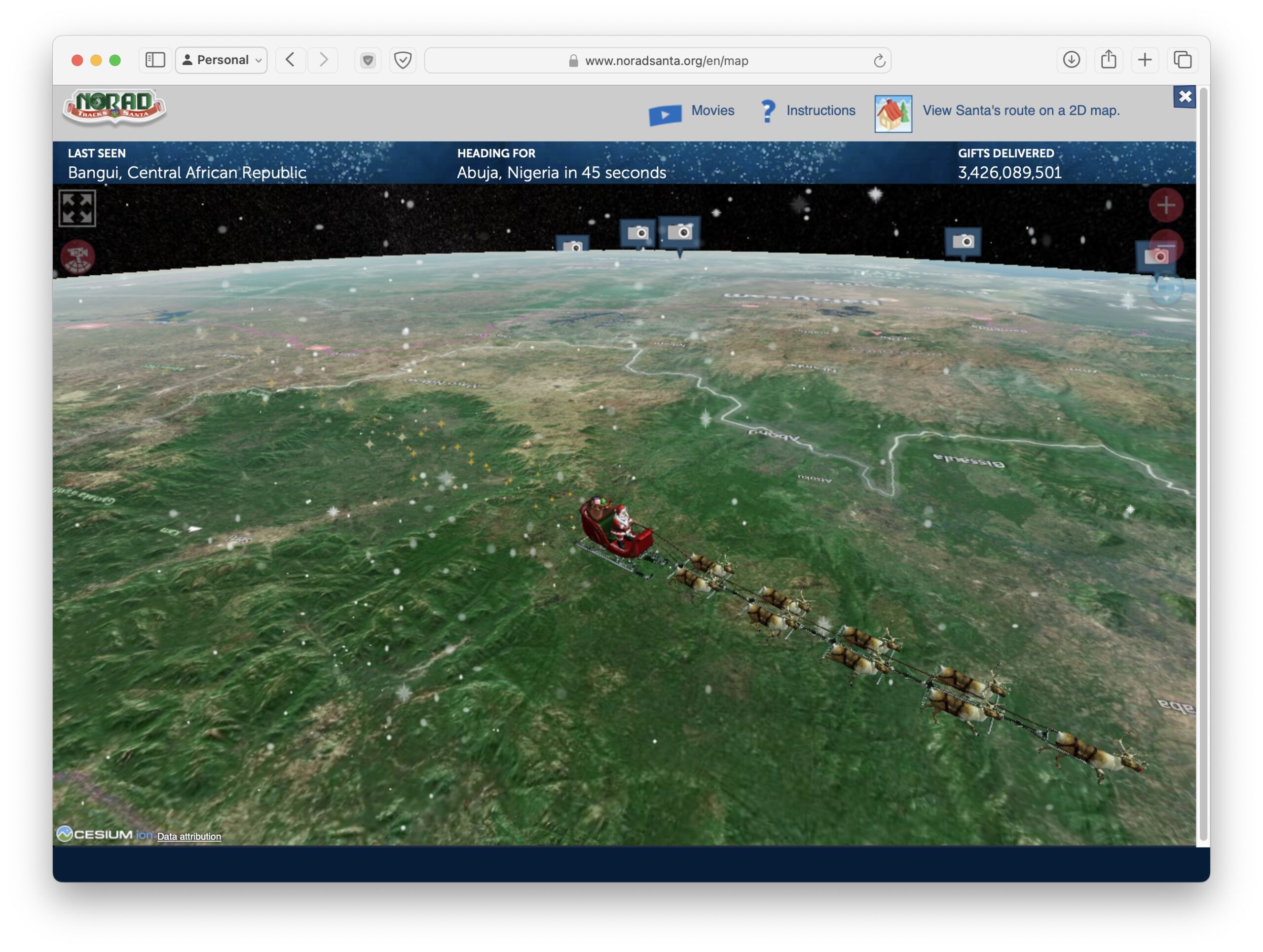The width and height of the screenshot is (1263, 952).
Task: Click the red Santa camera lock icon
Action: 77,257
